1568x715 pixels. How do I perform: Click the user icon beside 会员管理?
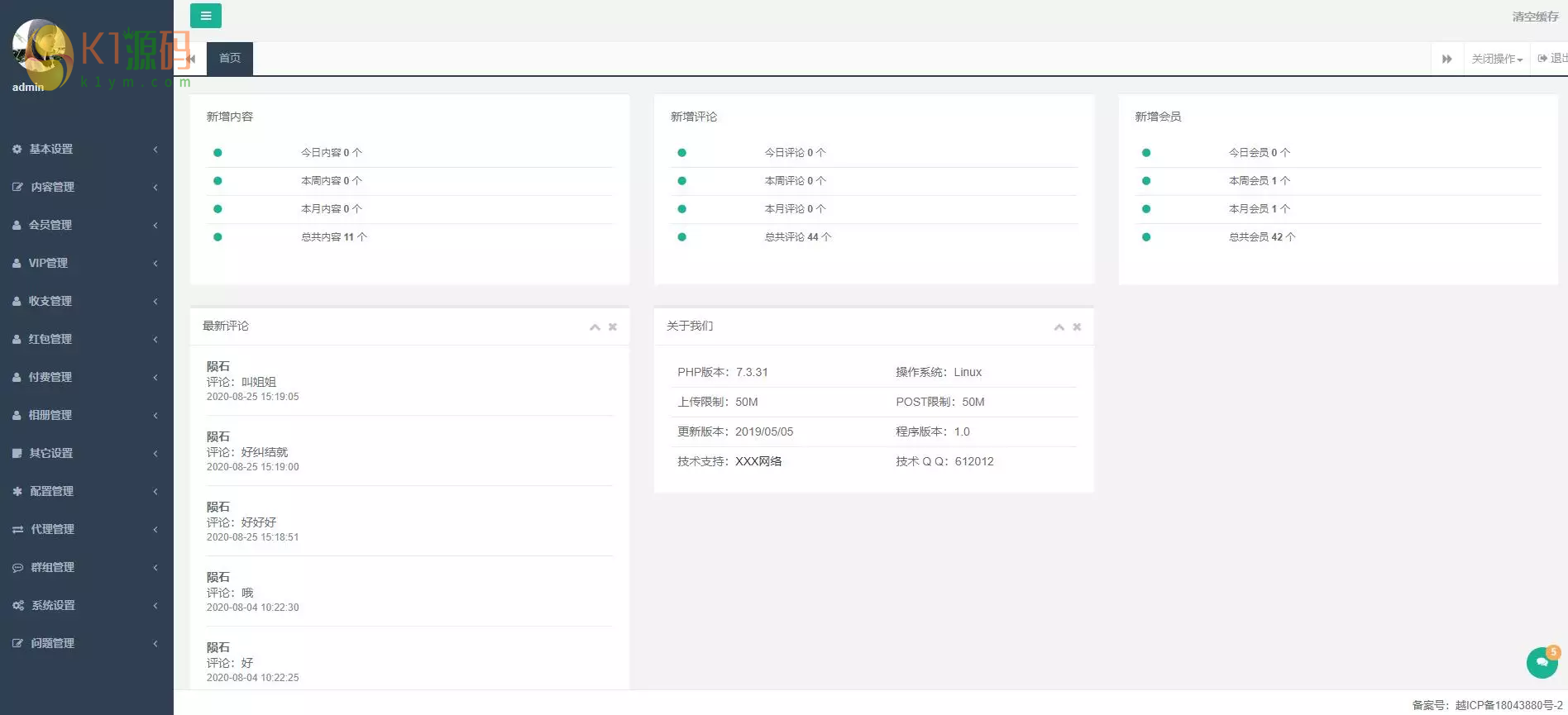point(17,225)
